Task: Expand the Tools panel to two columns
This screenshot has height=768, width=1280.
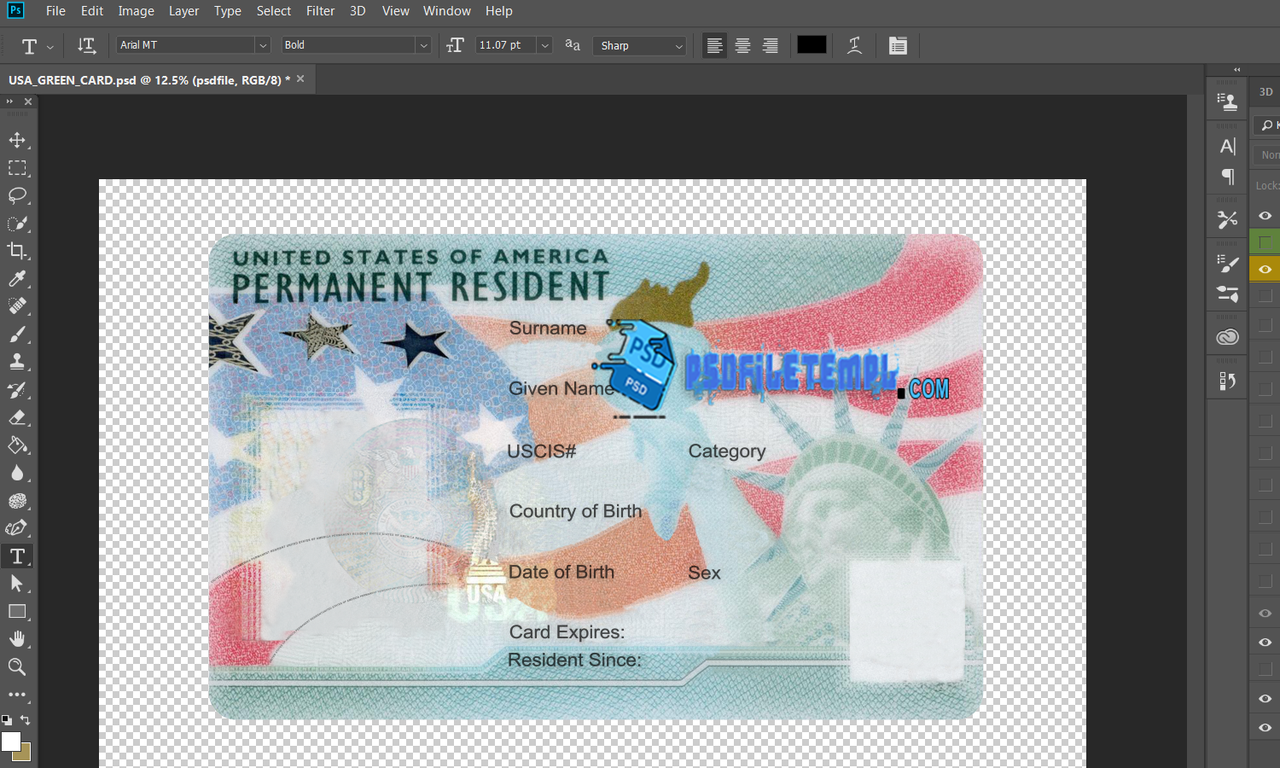Action: (10, 102)
